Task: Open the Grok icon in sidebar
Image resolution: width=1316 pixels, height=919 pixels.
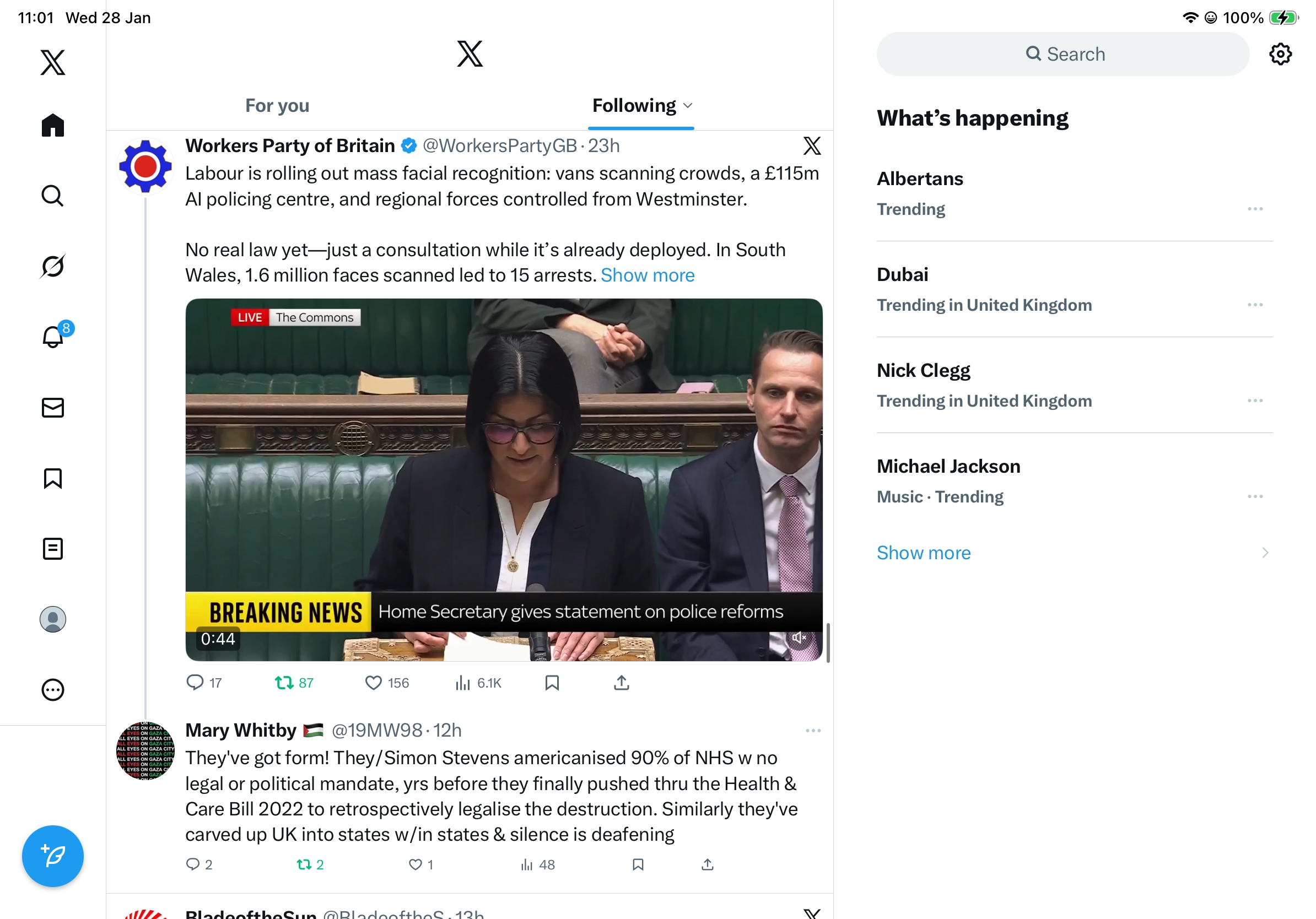Action: point(53,267)
